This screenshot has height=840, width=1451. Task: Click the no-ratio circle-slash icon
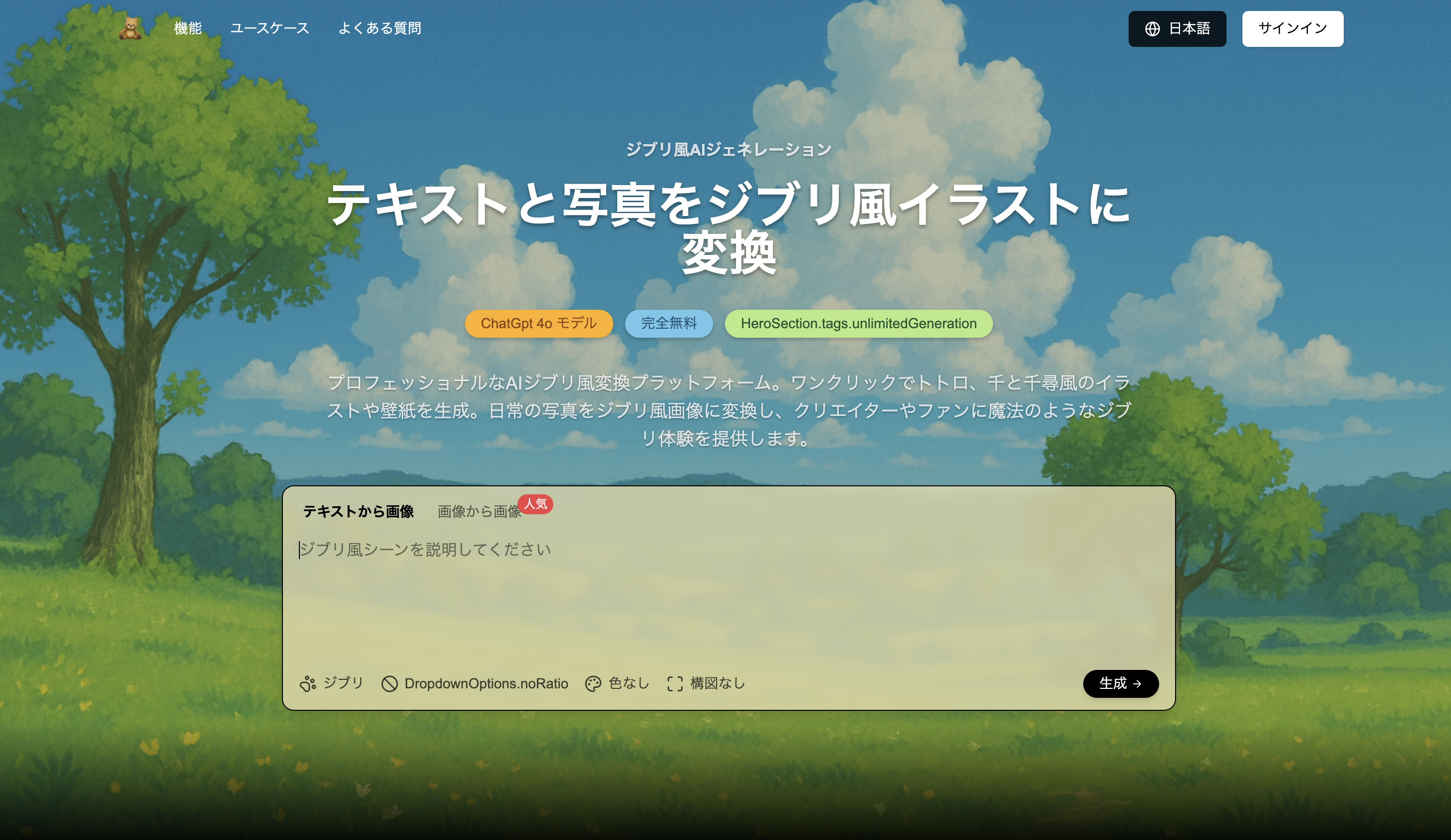point(389,683)
